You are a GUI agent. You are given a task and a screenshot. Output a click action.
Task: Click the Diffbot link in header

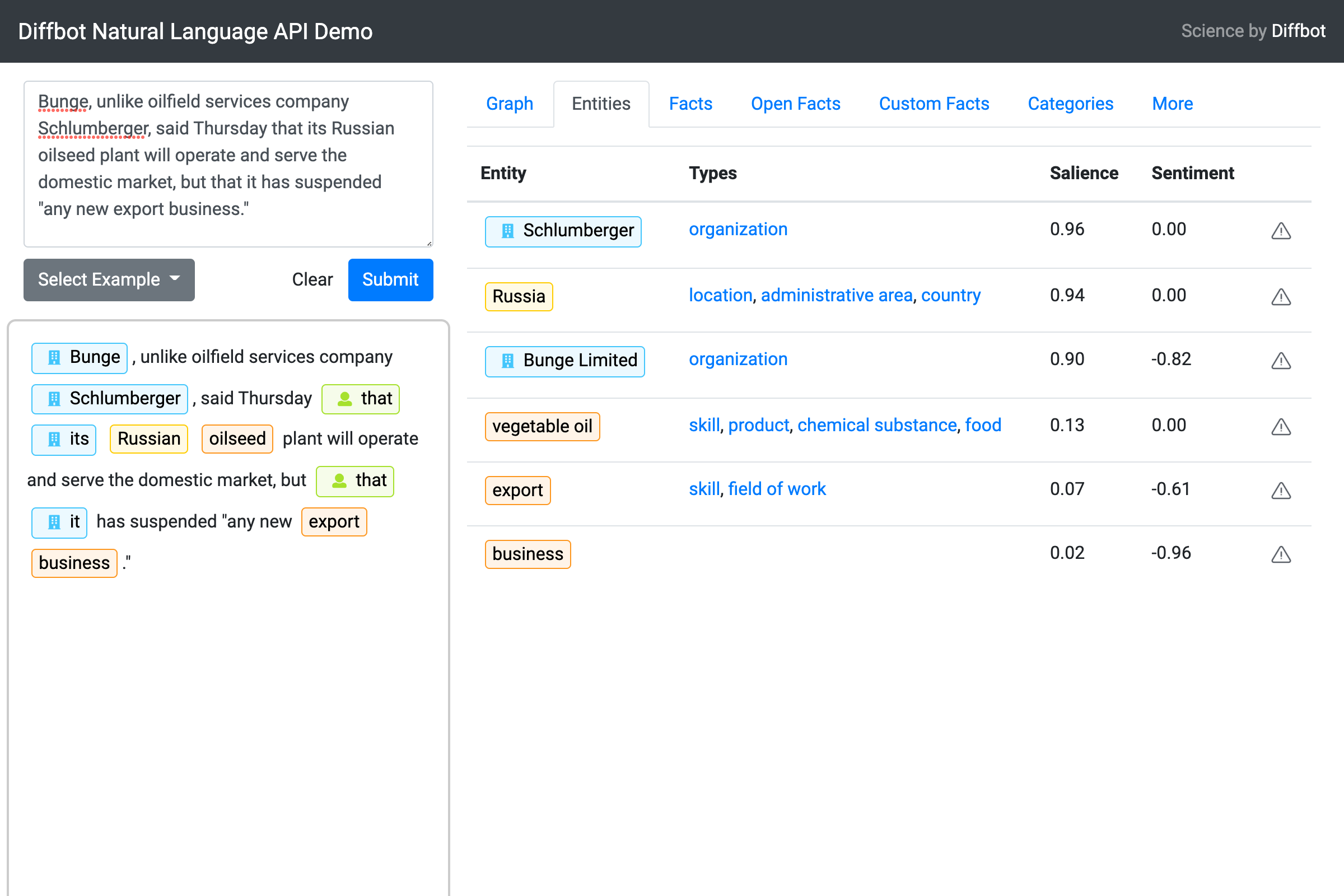(1298, 31)
